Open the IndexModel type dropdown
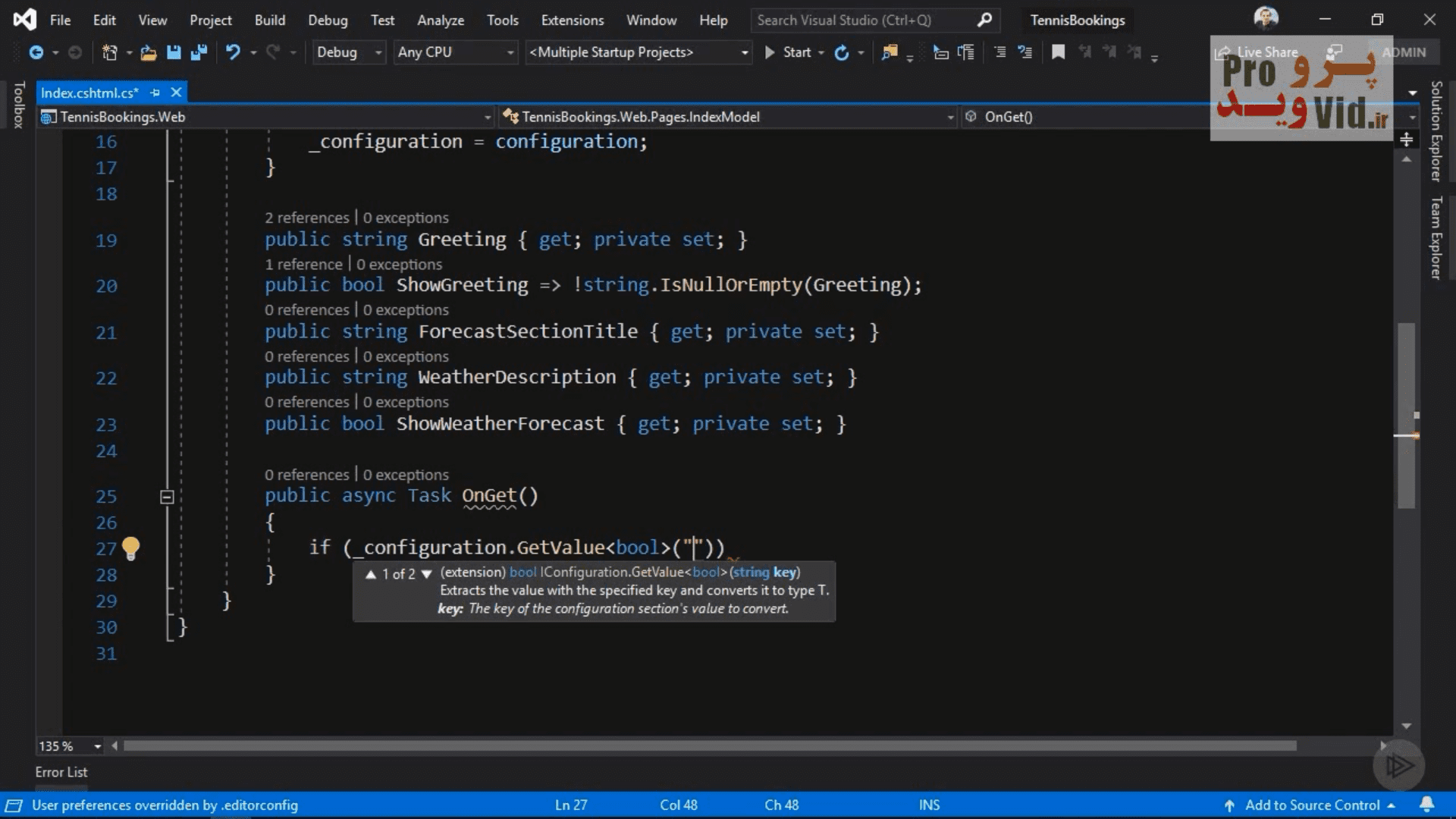The width and height of the screenshot is (1456, 819). click(x=728, y=117)
